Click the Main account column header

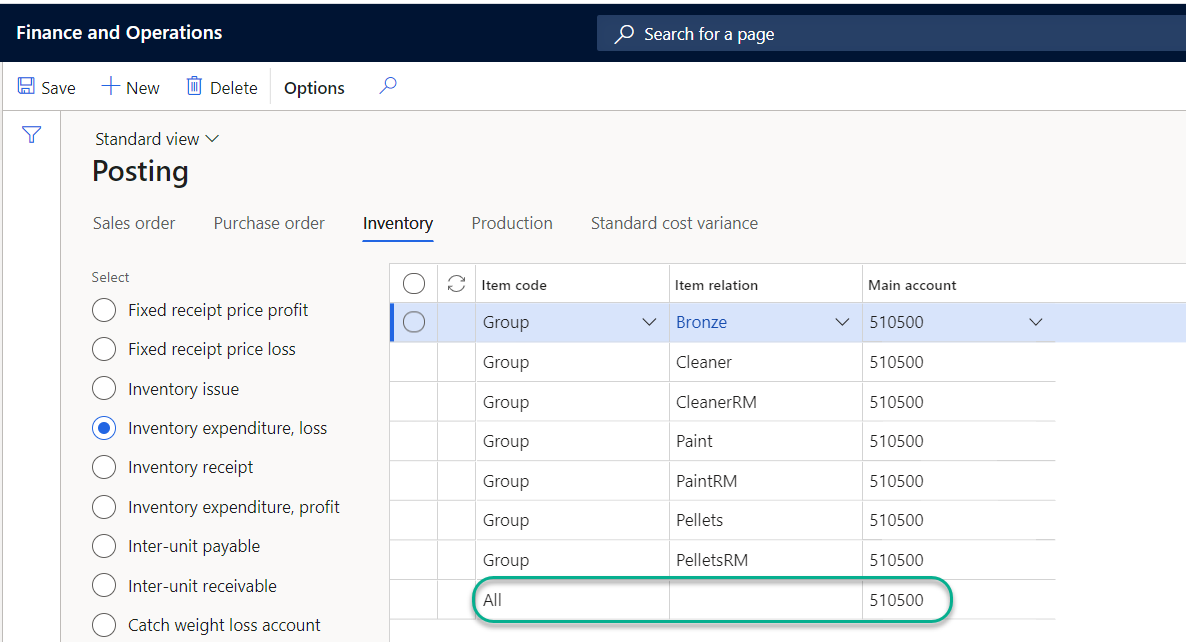click(x=912, y=285)
